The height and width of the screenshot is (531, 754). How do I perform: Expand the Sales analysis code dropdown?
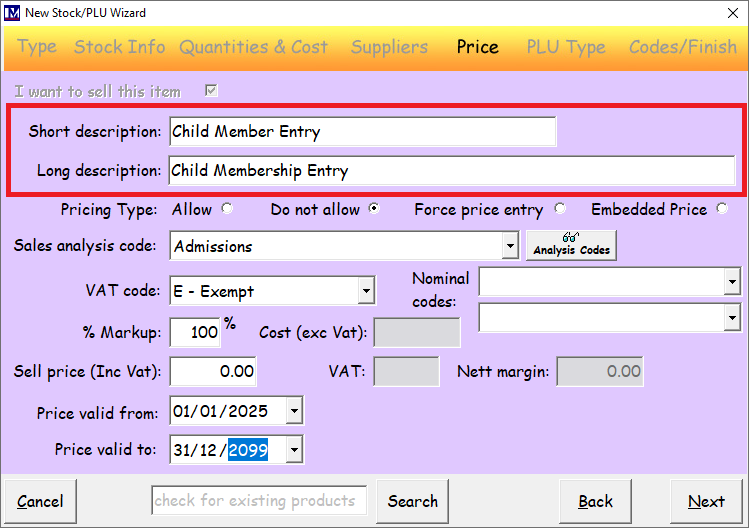click(510, 246)
